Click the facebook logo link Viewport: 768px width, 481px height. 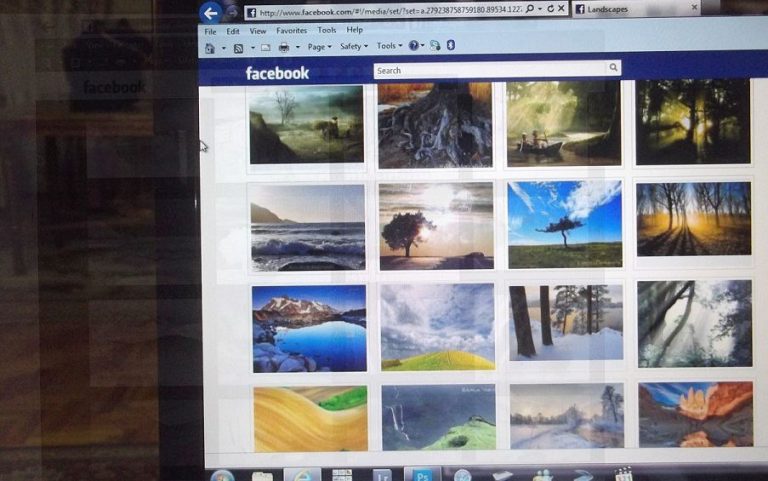click(x=277, y=73)
